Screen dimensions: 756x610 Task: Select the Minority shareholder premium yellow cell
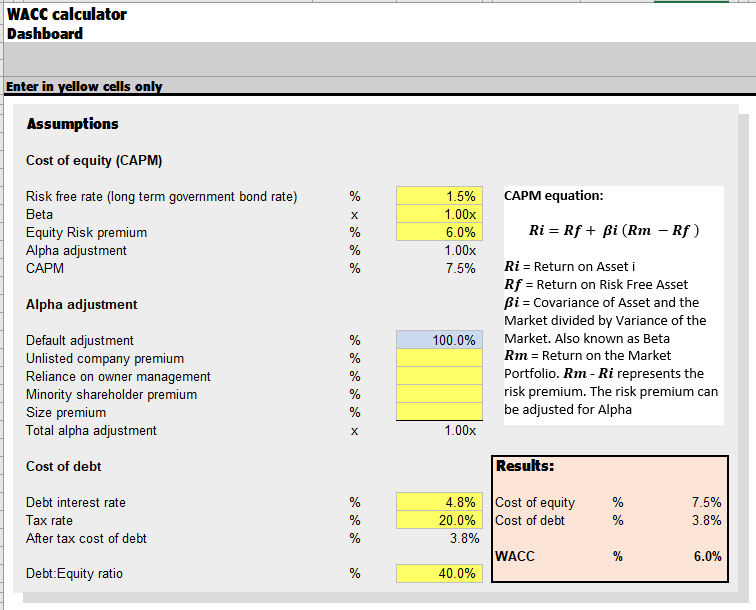point(439,394)
